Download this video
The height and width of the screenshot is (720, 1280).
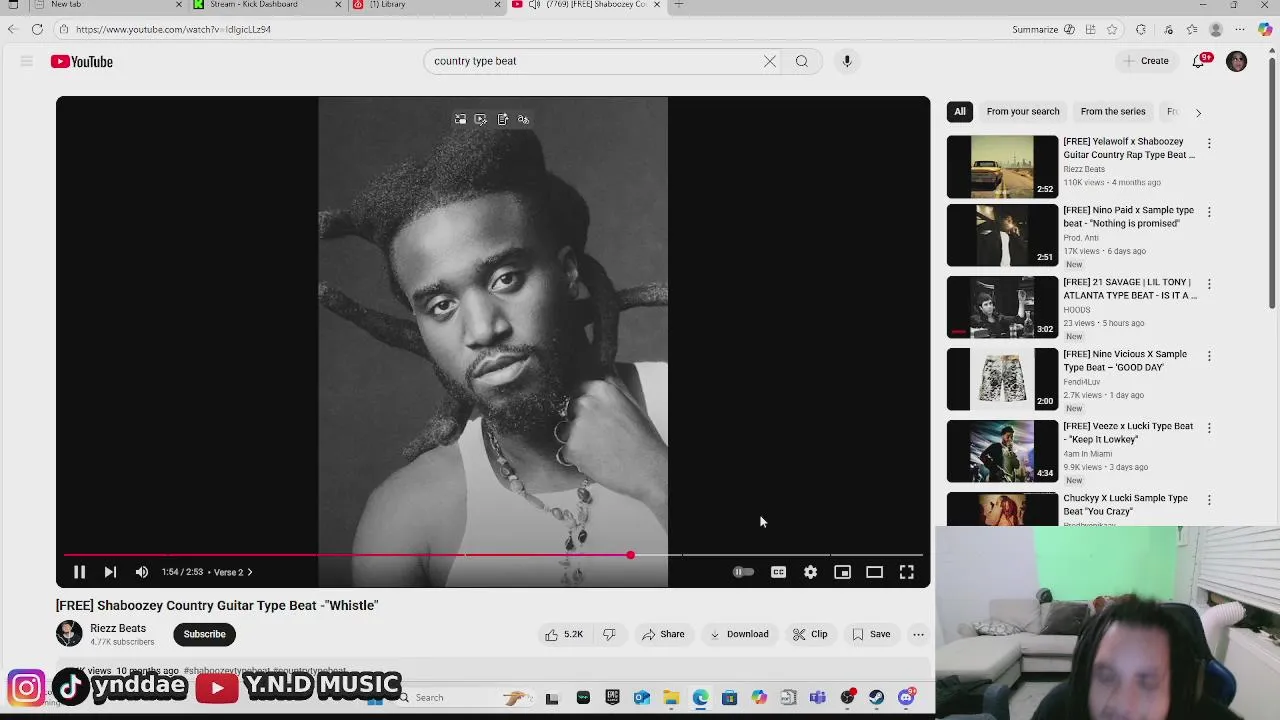coord(739,634)
